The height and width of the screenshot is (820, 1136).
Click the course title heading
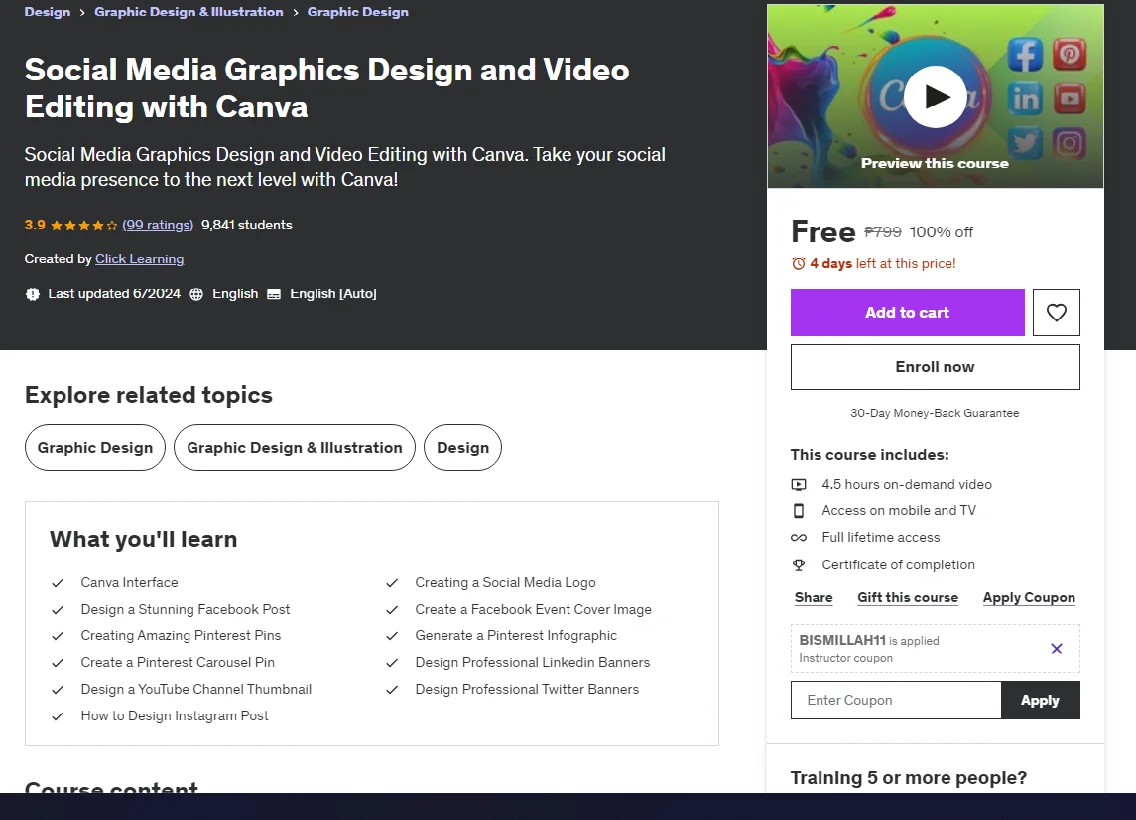click(327, 88)
